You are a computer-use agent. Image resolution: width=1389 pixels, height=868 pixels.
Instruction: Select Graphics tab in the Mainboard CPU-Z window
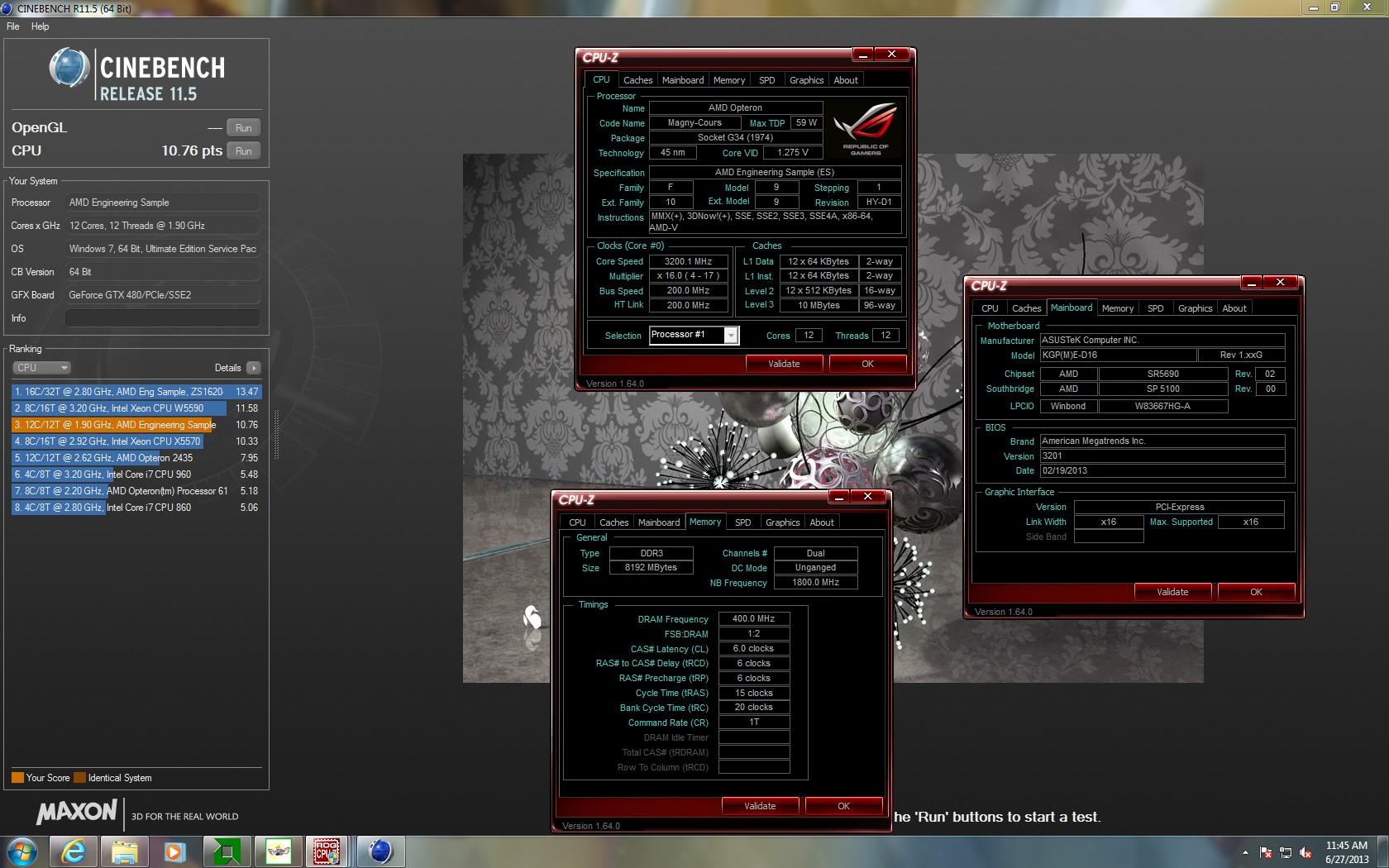(1196, 308)
